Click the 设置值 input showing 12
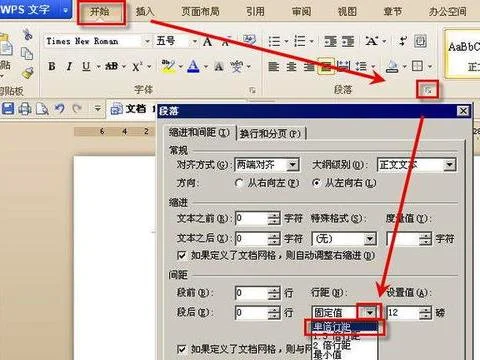The image size is (480, 360). [403, 313]
